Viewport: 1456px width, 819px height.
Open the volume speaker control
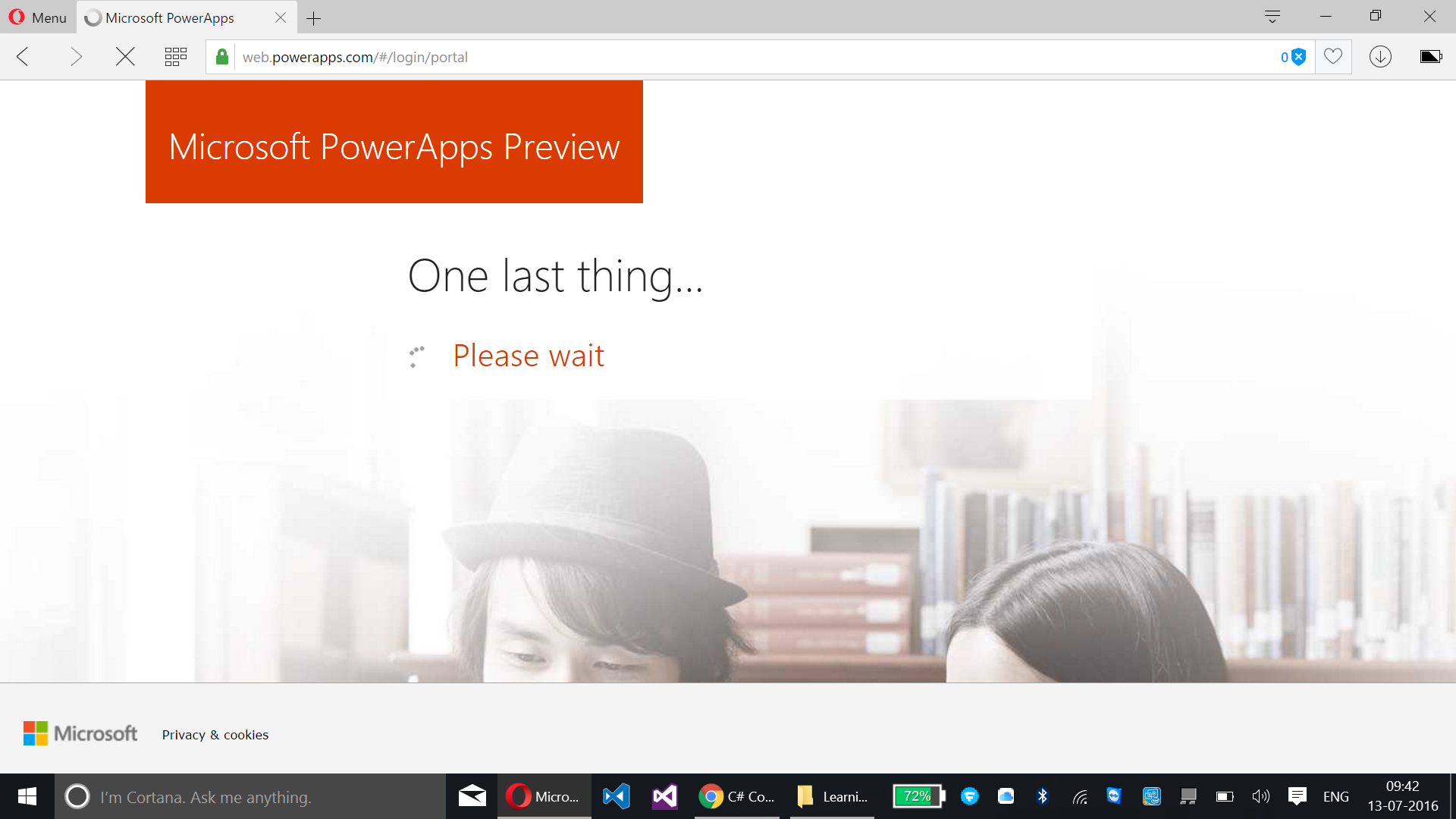1261,796
